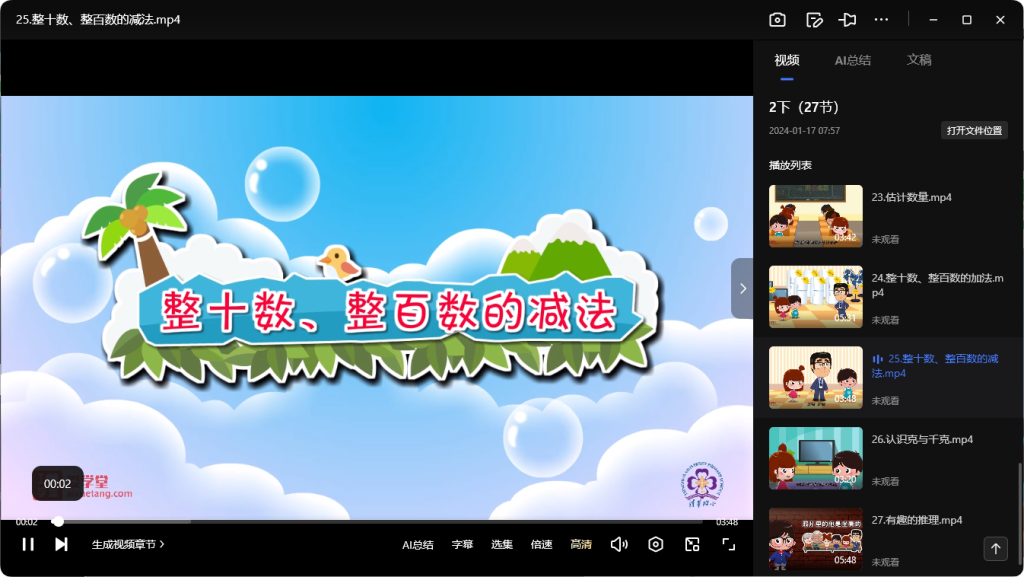This screenshot has height=577, width=1024.
Task: Click the 播放列表 heading
Action: click(x=790, y=165)
